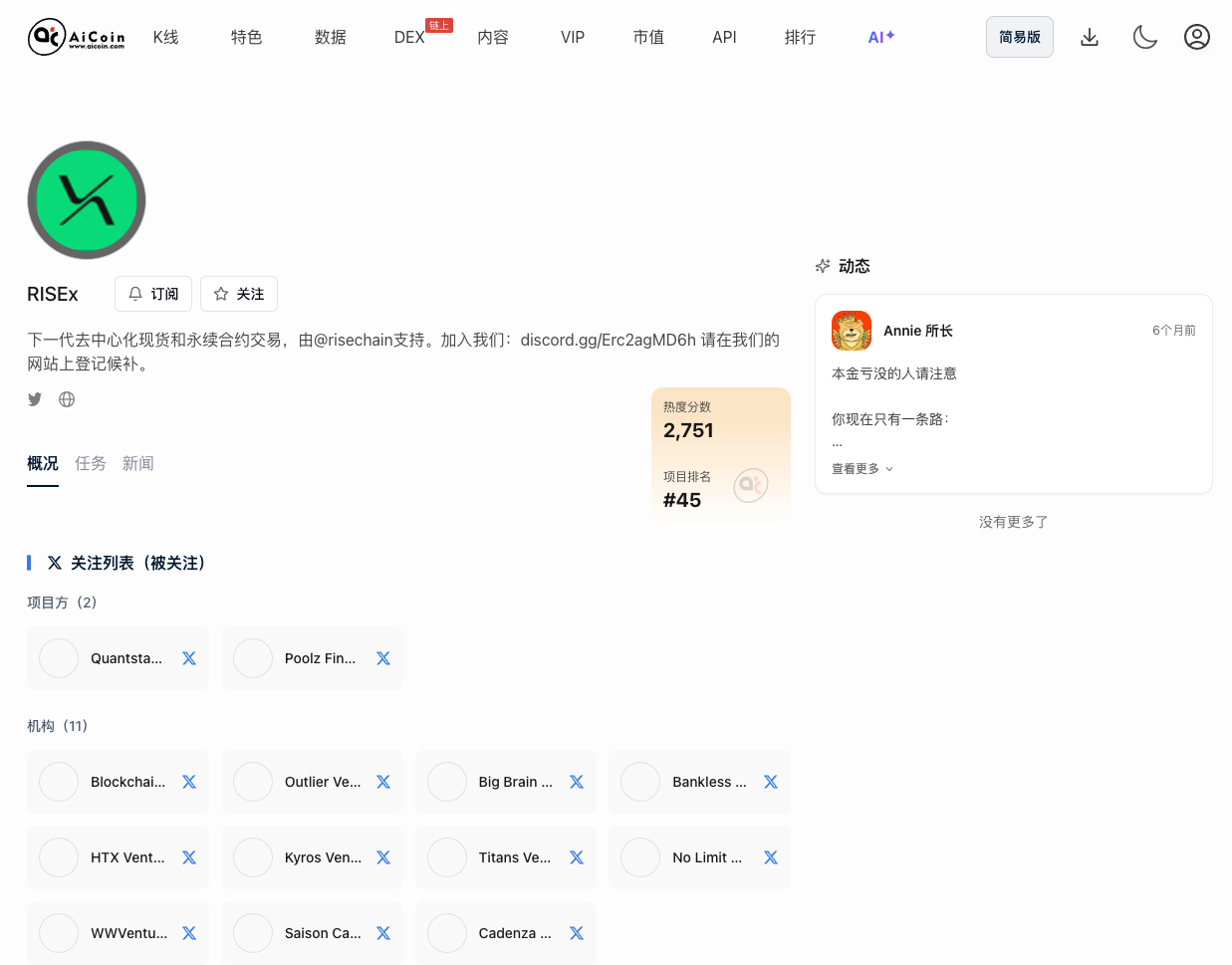Open the 特色 menu
The width and height of the screenshot is (1232, 965).
tap(247, 37)
